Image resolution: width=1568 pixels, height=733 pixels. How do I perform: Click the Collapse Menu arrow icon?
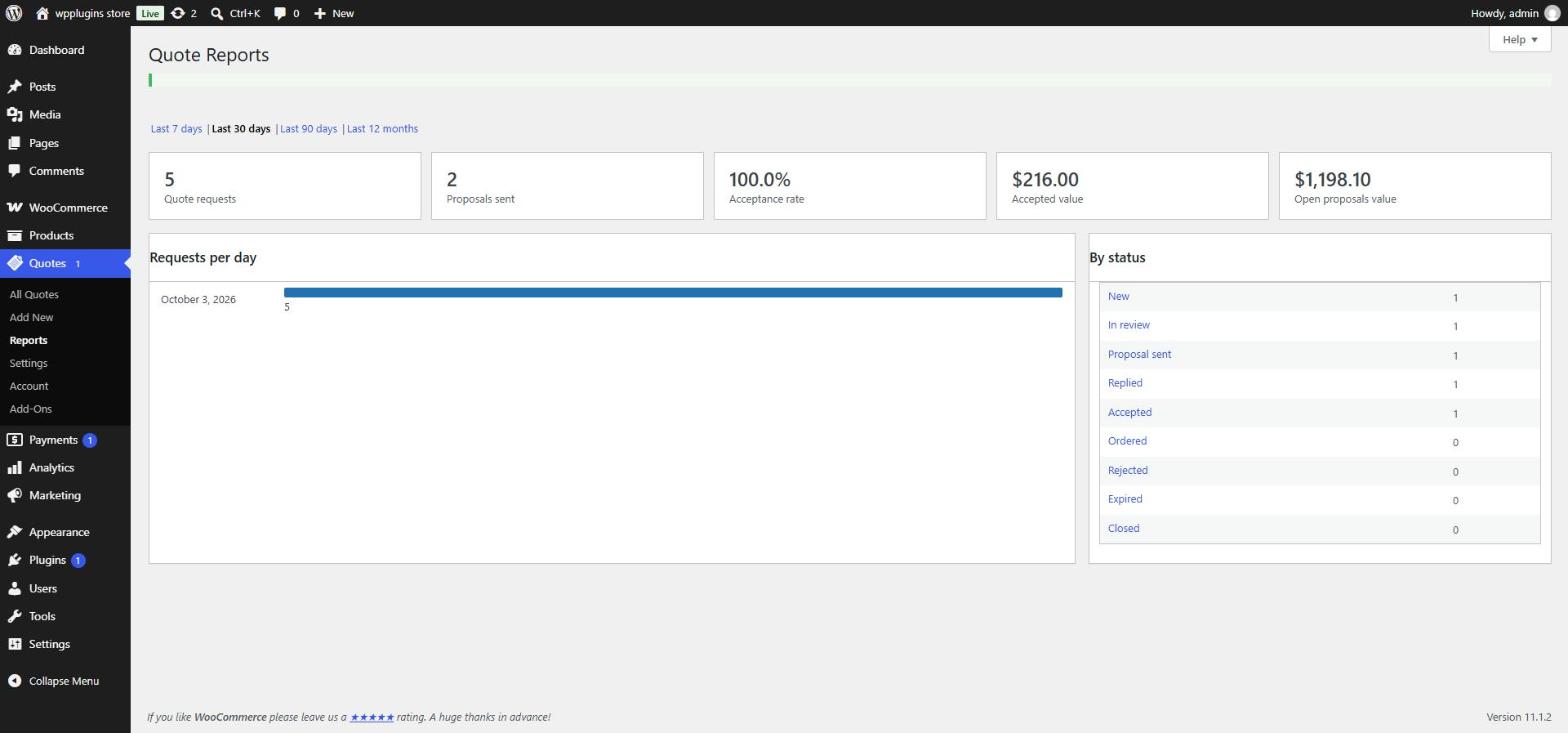click(15, 681)
